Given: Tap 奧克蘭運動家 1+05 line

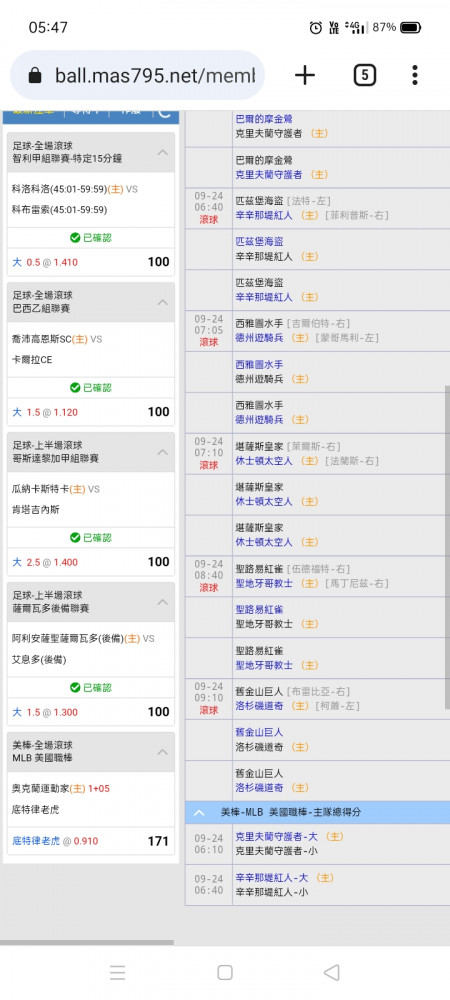Looking at the screenshot, I should (x=62, y=789).
